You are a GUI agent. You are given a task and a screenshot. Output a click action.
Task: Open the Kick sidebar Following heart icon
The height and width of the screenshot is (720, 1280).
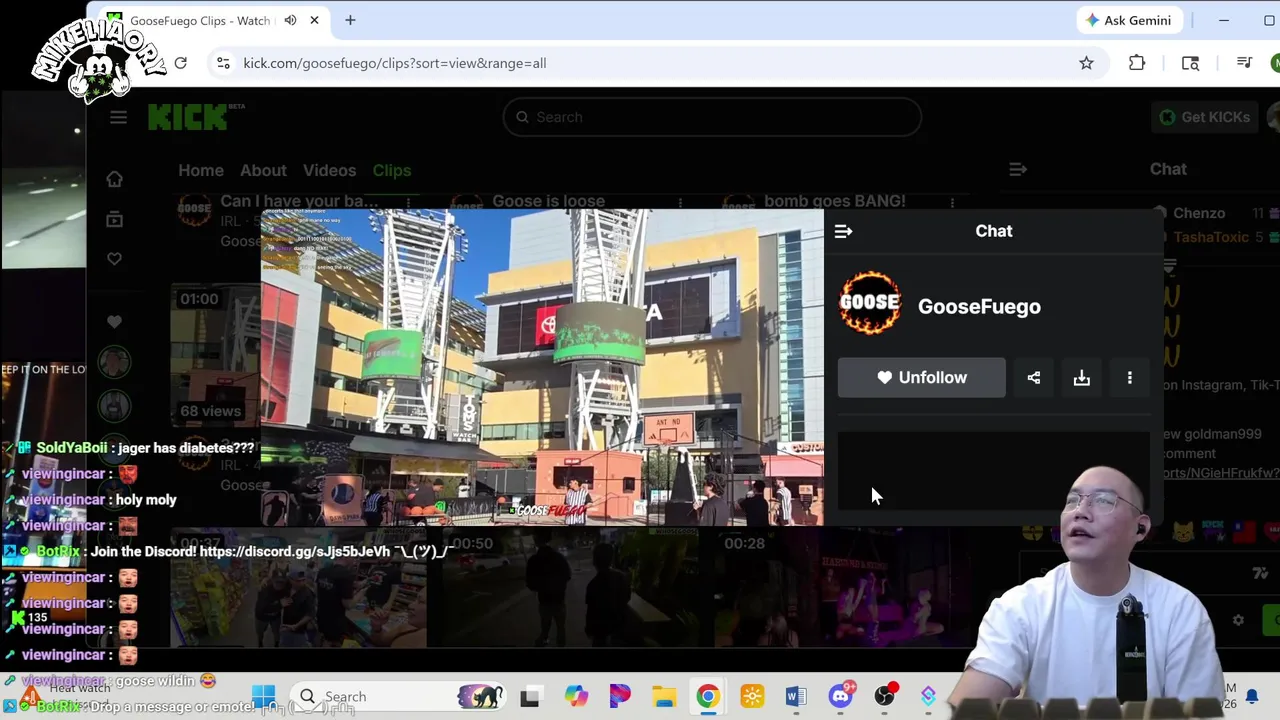[x=115, y=259]
